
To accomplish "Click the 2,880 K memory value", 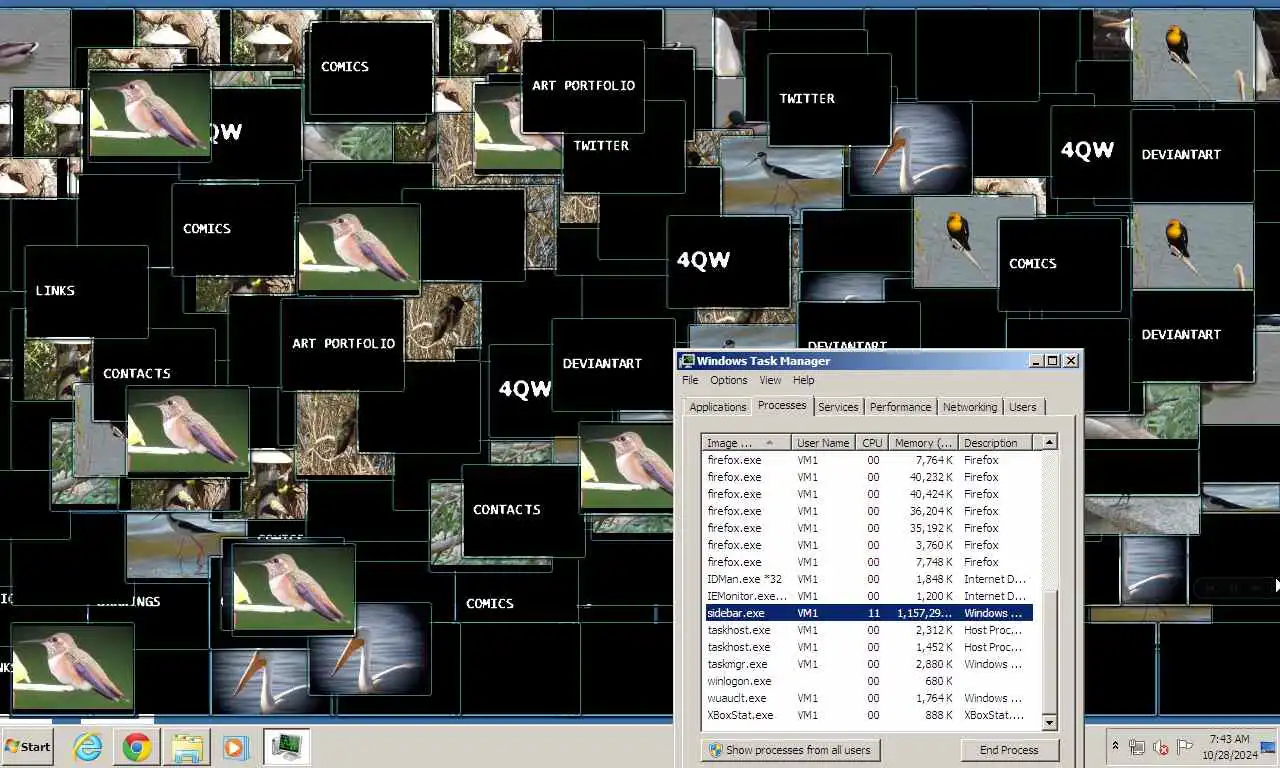I will click(933, 664).
